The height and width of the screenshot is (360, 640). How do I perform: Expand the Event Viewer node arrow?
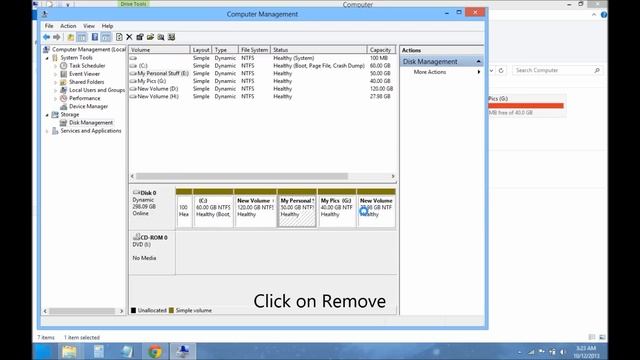(x=56, y=74)
